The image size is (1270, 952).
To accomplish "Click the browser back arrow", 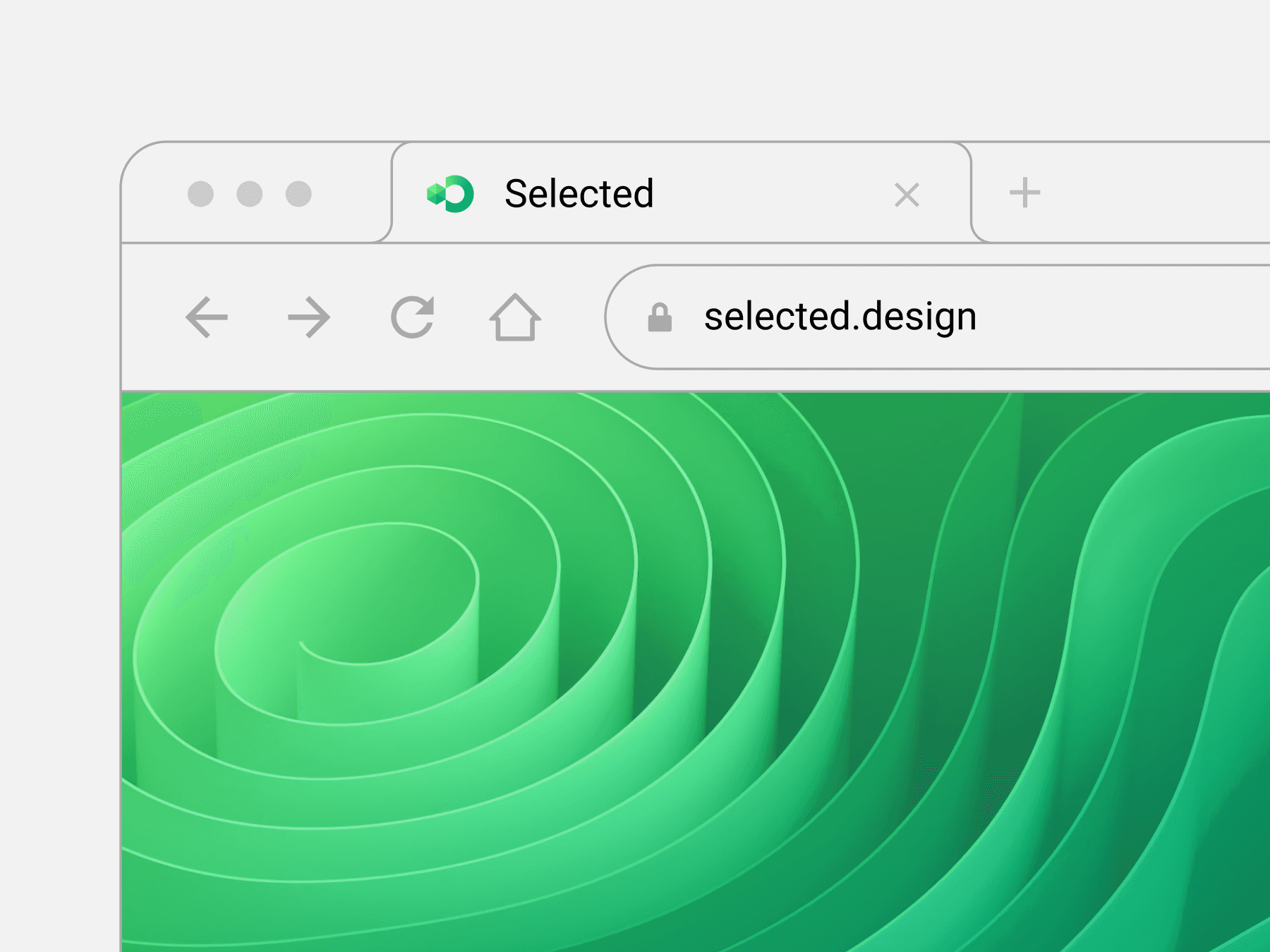I will (207, 317).
